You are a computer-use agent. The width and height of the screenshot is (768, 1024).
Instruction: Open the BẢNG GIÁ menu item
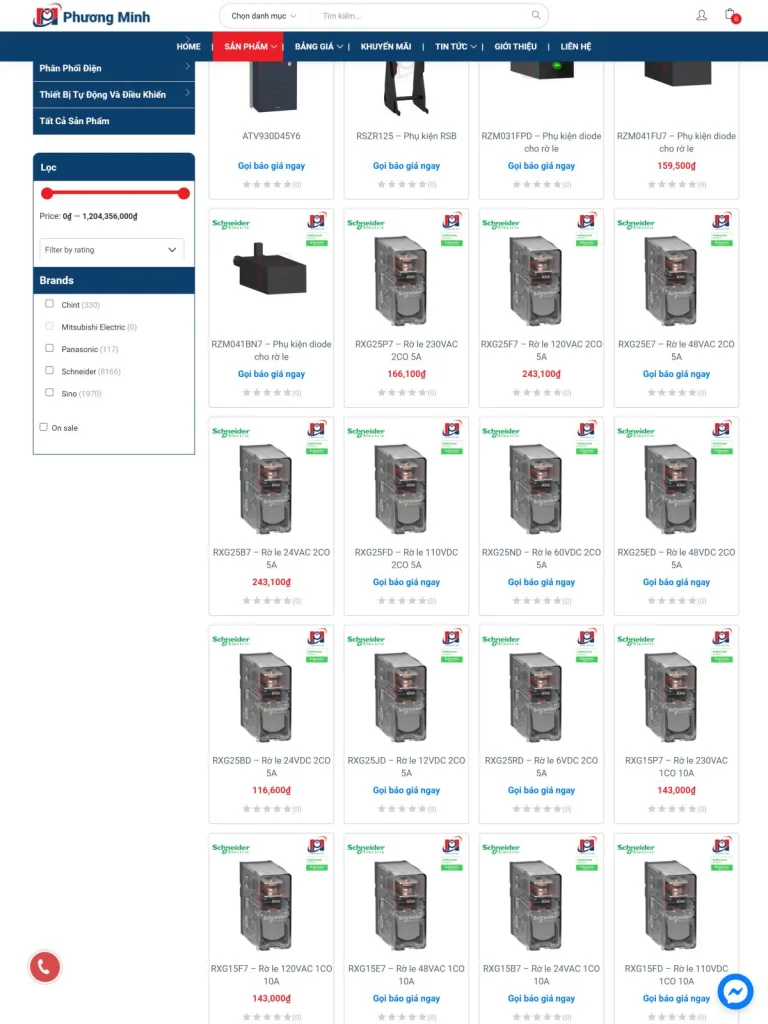point(314,46)
